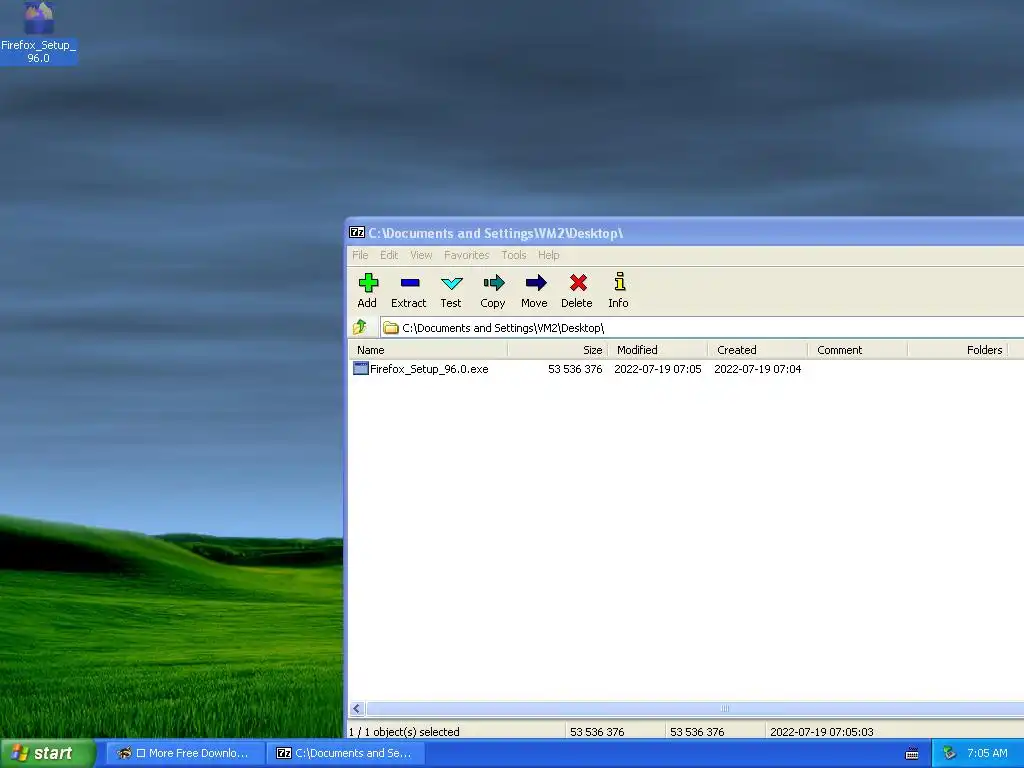This screenshot has width=1024, height=768.
Task: Open the Favorites menu
Action: click(466, 255)
